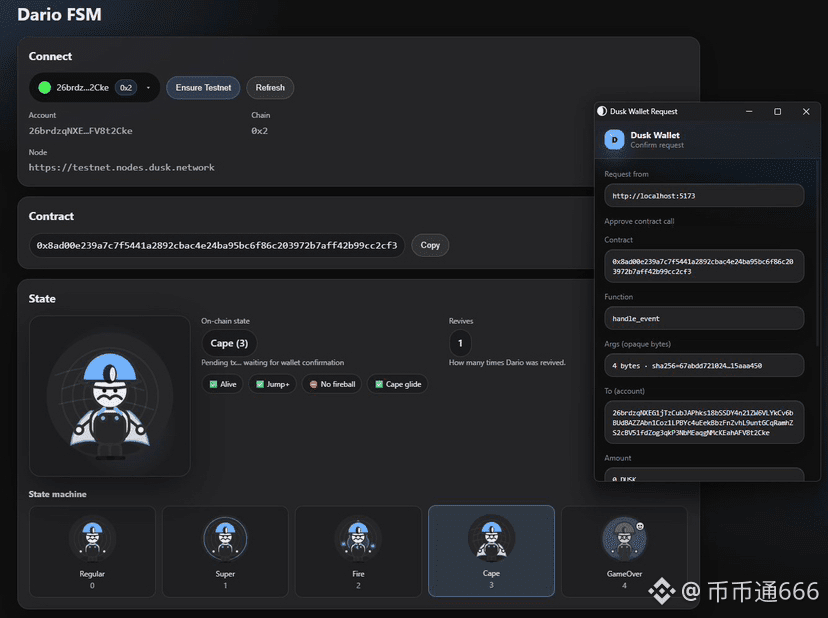The image size is (828, 618).
Task: Click the contract address input field
Action: click(216, 245)
